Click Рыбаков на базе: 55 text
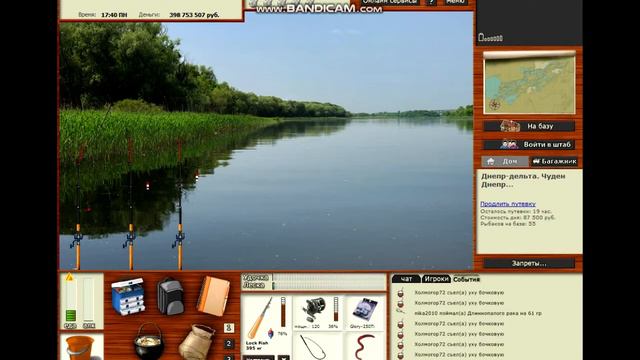This screenshot has width=640, height=360. 508,224
